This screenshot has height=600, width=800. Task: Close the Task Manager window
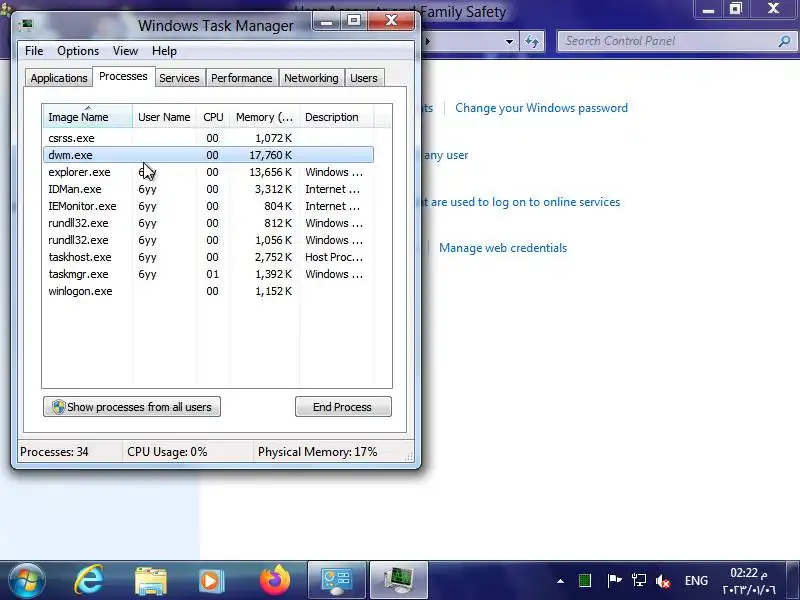[391, 21]
